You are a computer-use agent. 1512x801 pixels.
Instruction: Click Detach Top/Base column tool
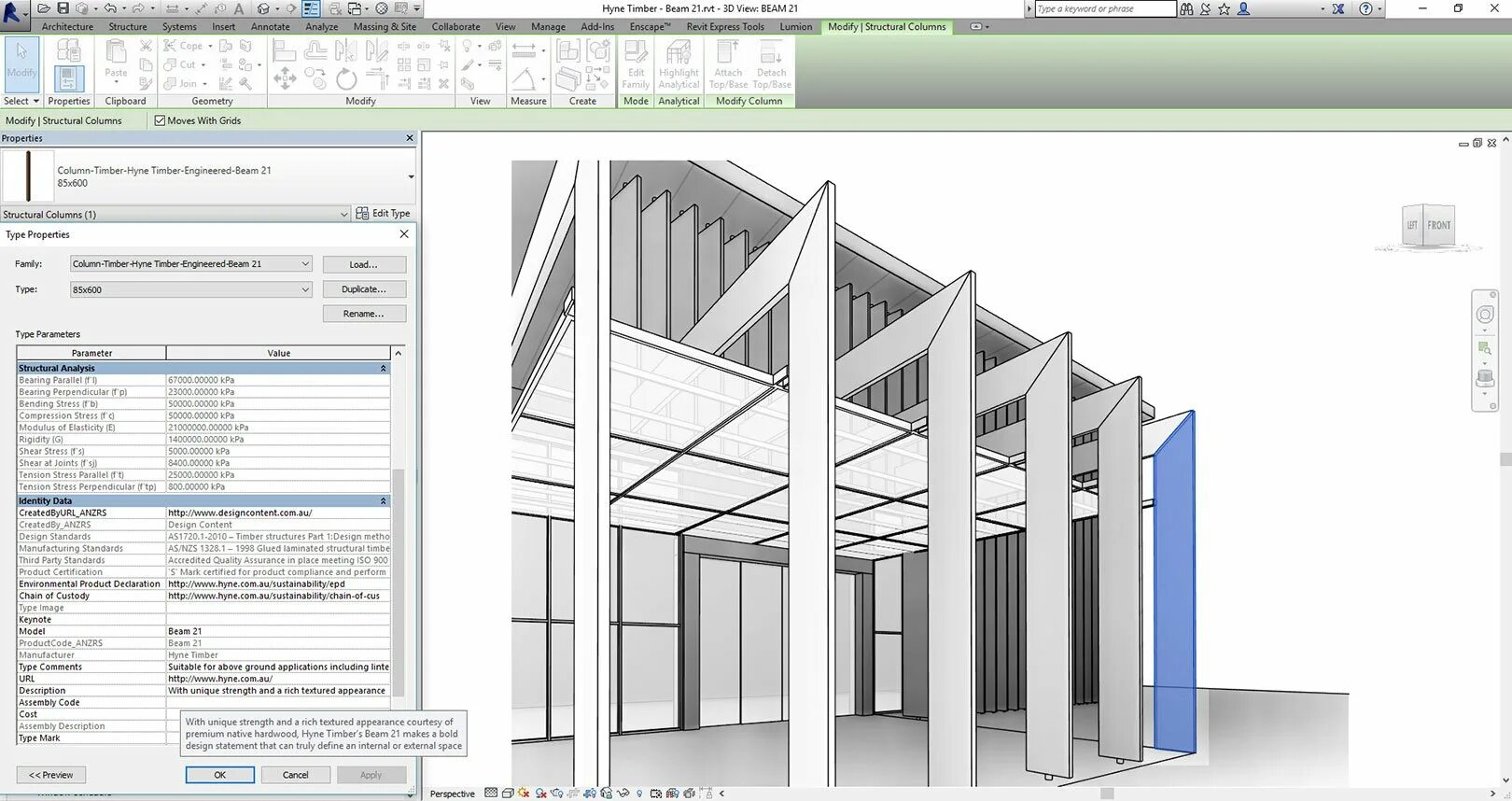tap(771, 64)
